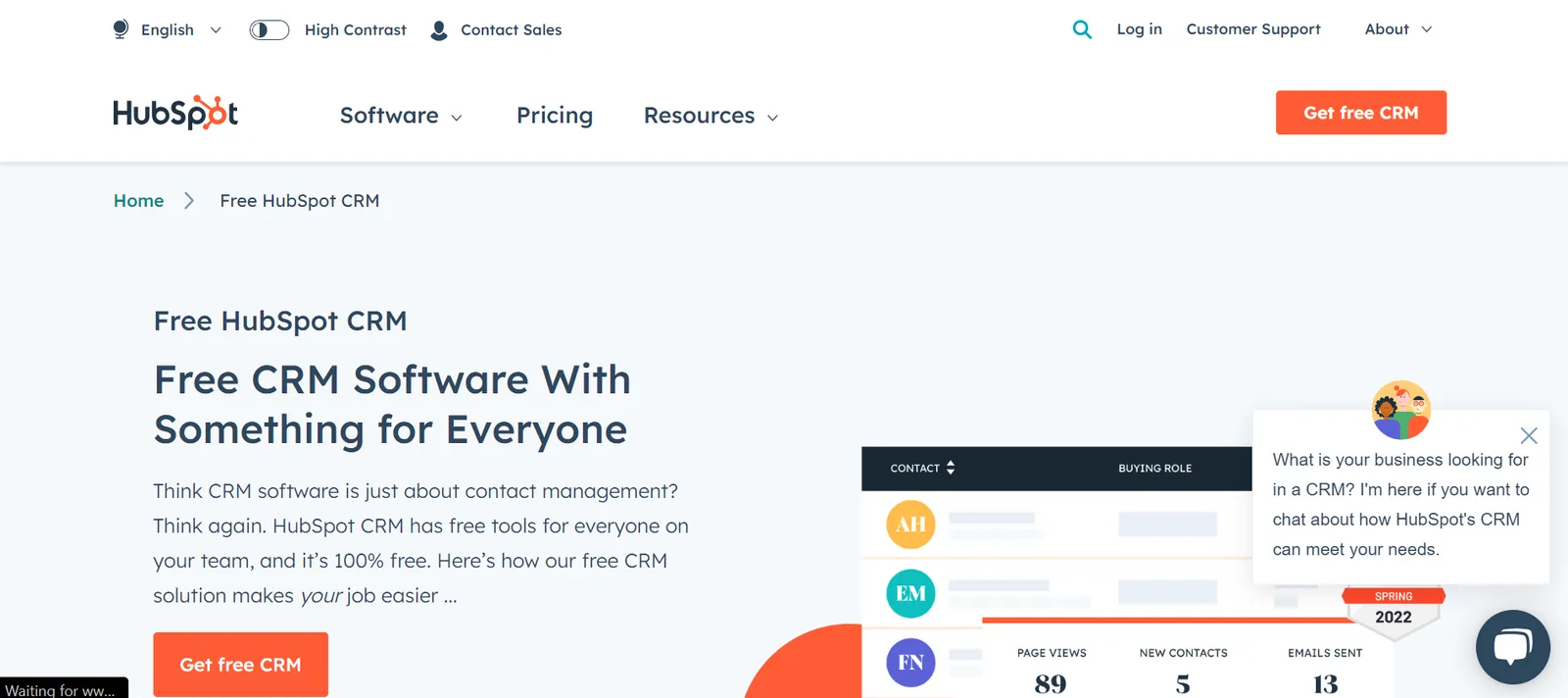Click the Free CRM Software headline

click(392, 404)
